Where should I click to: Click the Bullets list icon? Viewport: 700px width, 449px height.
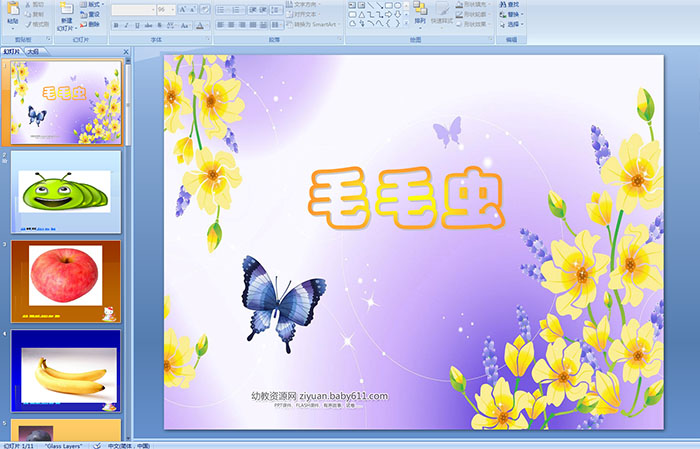[222, 9]
